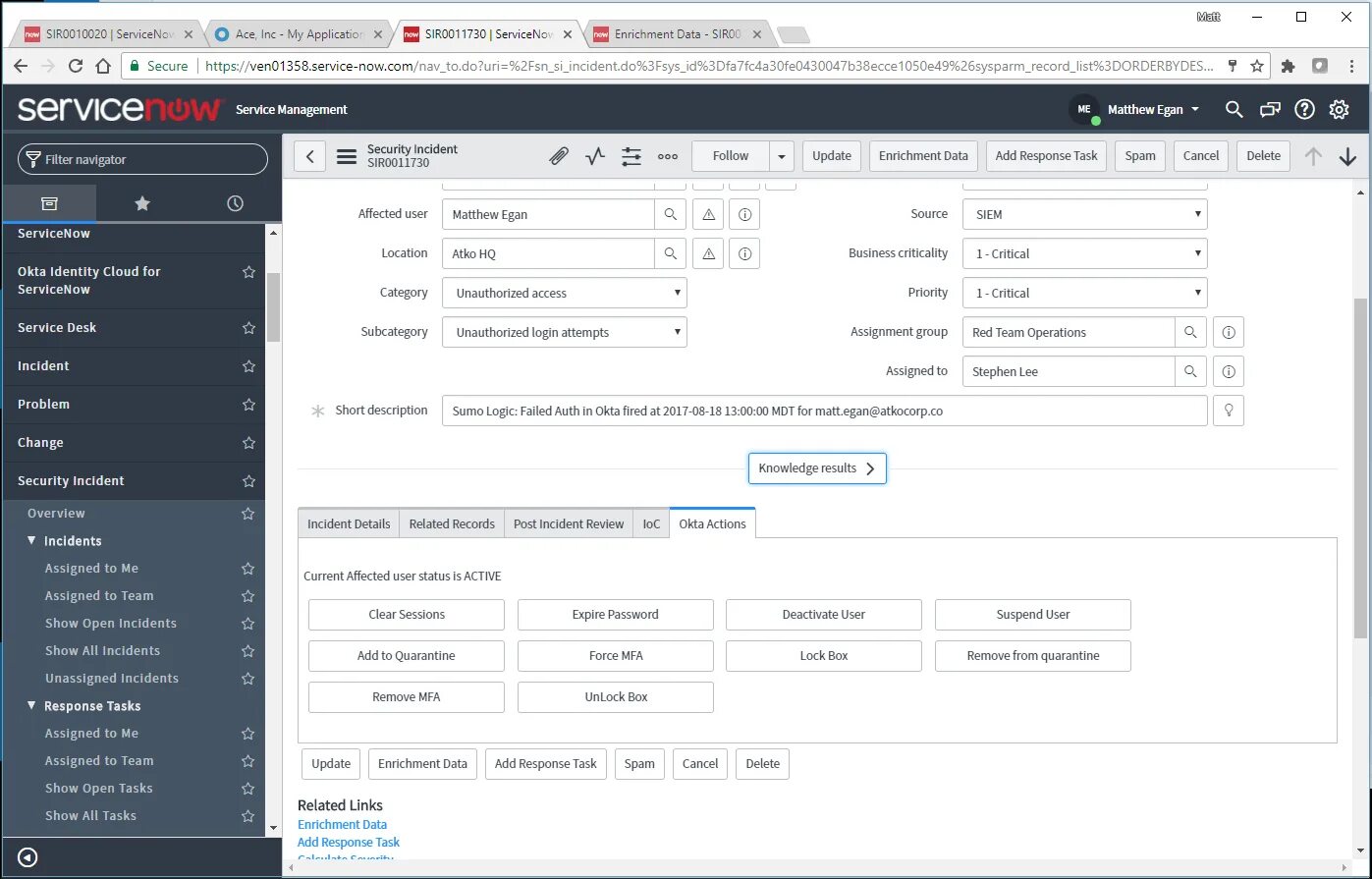Open the History clock tab in navigator
The width and height of the screenshot is (1372, 879).
click(235, 203)
